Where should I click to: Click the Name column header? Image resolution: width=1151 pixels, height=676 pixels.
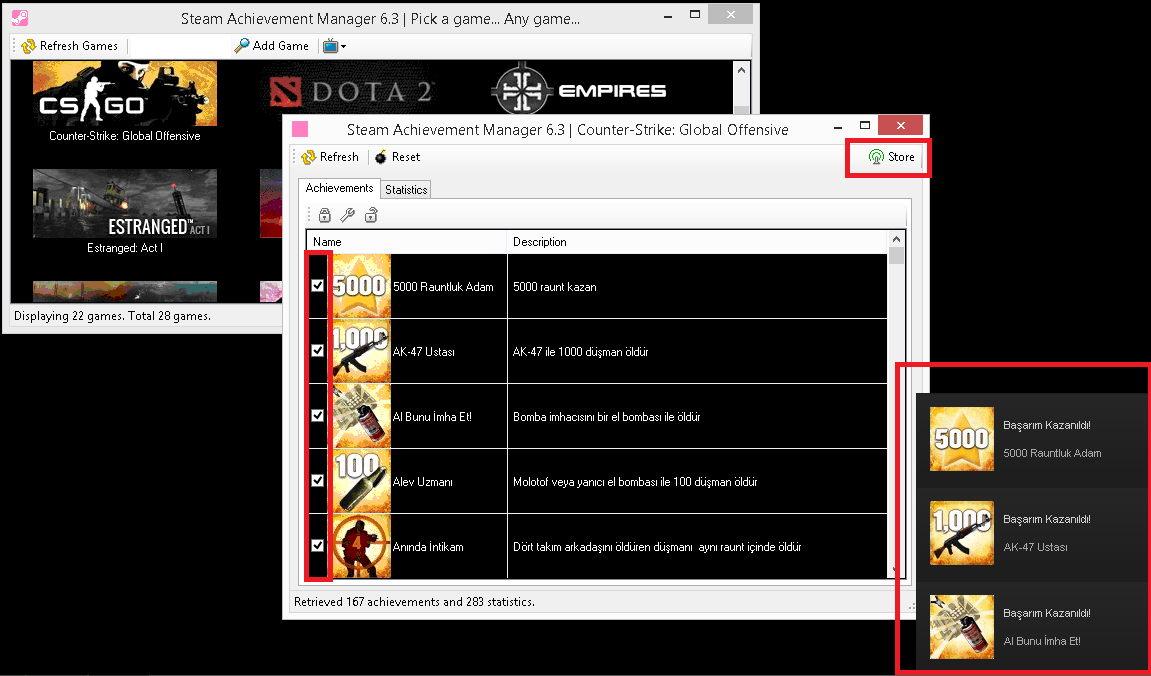[x=407, y=241]
